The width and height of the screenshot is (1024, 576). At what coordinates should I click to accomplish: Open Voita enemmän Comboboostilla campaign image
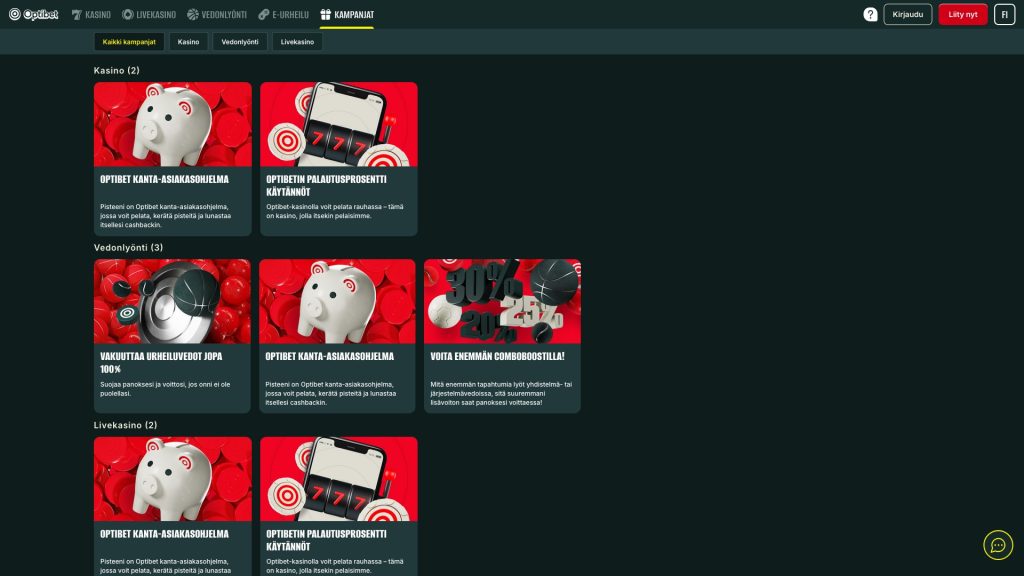(x=502, y=301)
